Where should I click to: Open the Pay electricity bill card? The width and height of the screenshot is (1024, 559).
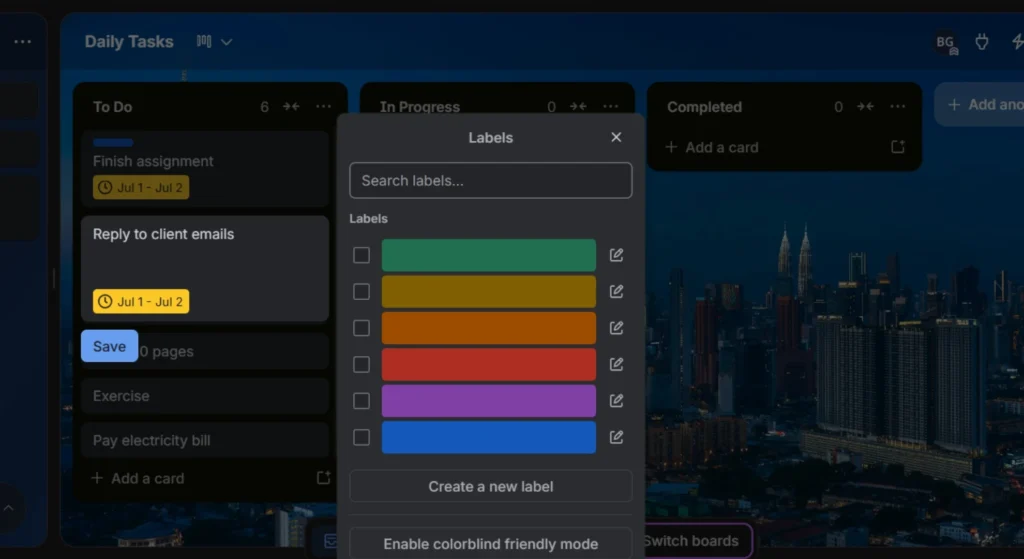(x=204, y=440)
